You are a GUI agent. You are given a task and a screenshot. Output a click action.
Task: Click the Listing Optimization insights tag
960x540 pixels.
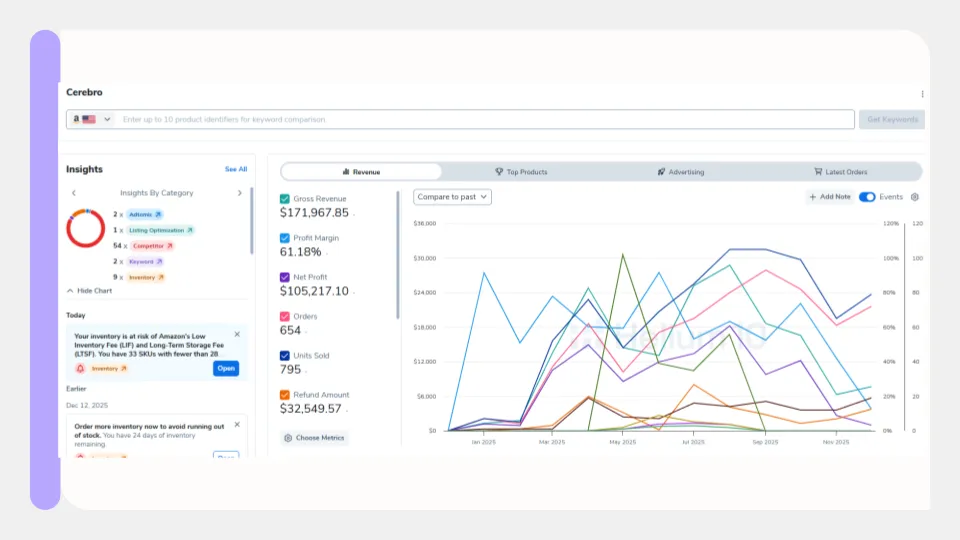[x=160, y=230]
